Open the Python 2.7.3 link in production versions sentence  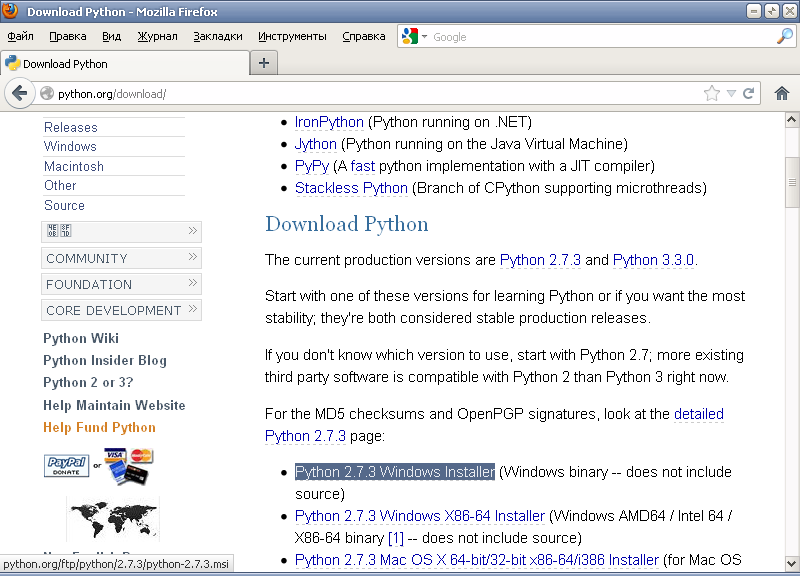pos(540,260)
